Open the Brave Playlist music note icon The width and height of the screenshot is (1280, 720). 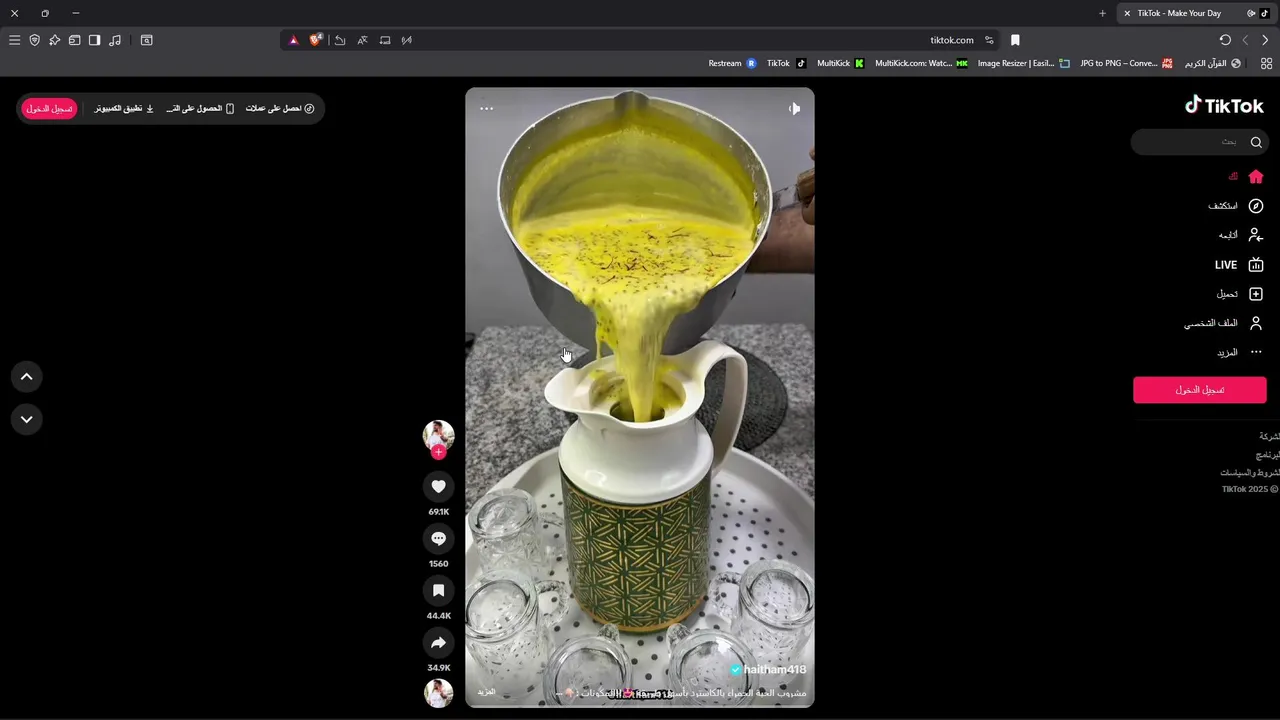[115, 40]
